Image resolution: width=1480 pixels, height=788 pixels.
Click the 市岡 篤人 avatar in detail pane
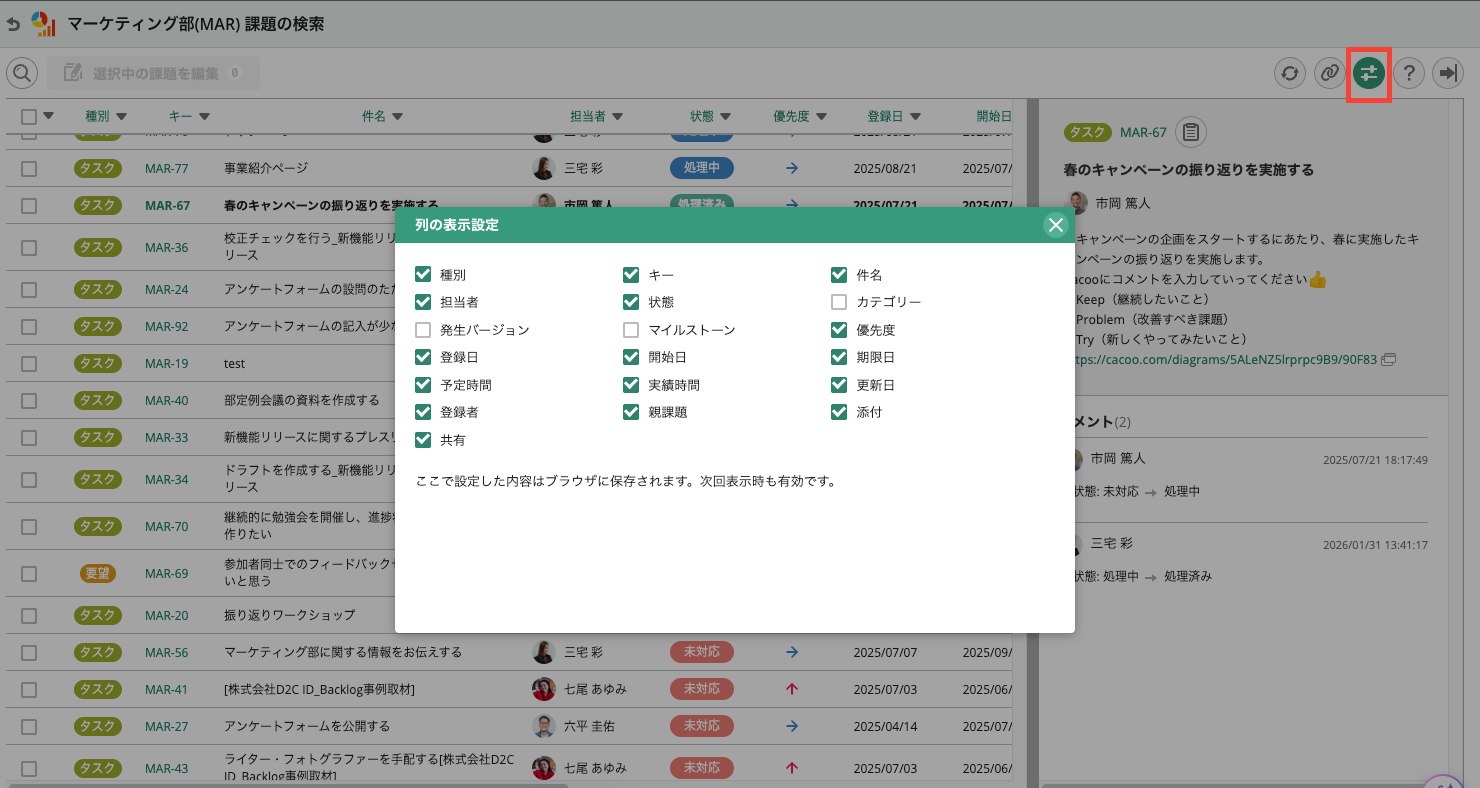(1078, 203)
